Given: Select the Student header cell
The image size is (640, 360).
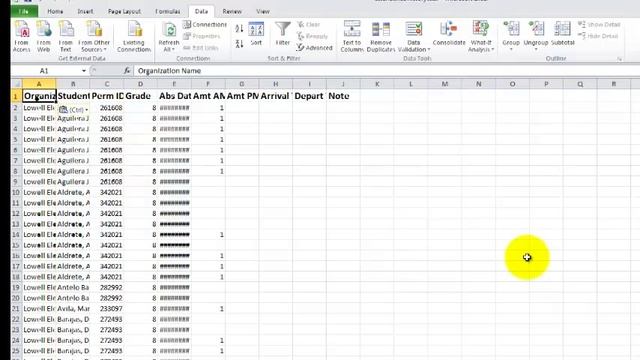Looking at the screenshot, I should [x=73, y=96].
